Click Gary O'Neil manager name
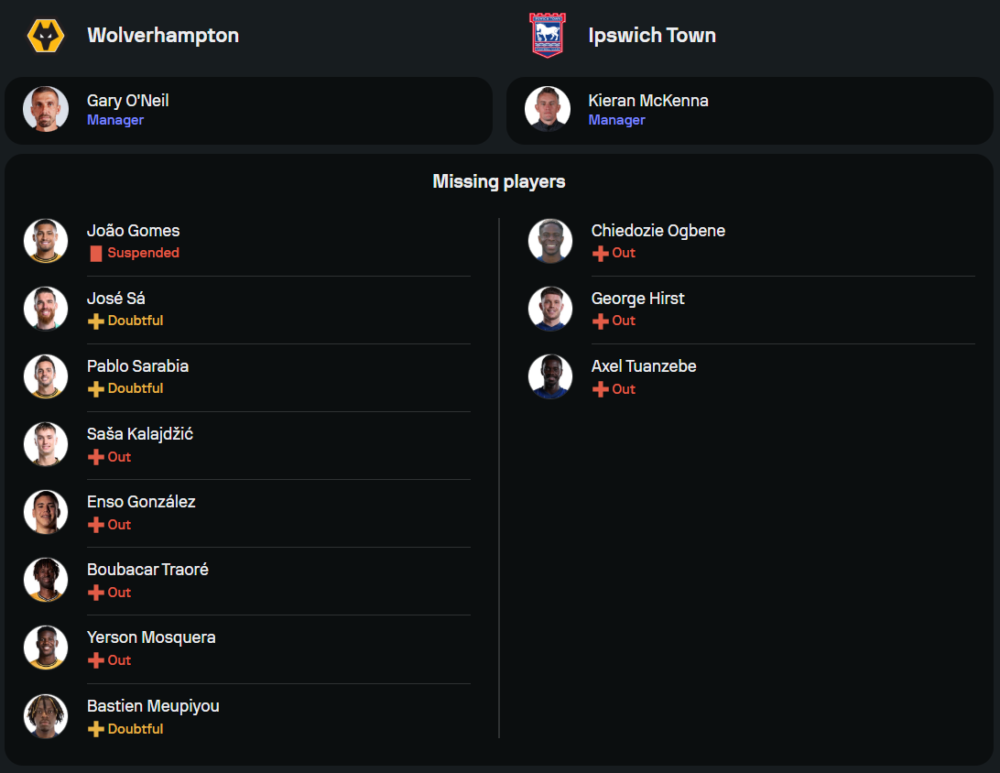This screenshot has height=773, width=1000. pos(128,101)
